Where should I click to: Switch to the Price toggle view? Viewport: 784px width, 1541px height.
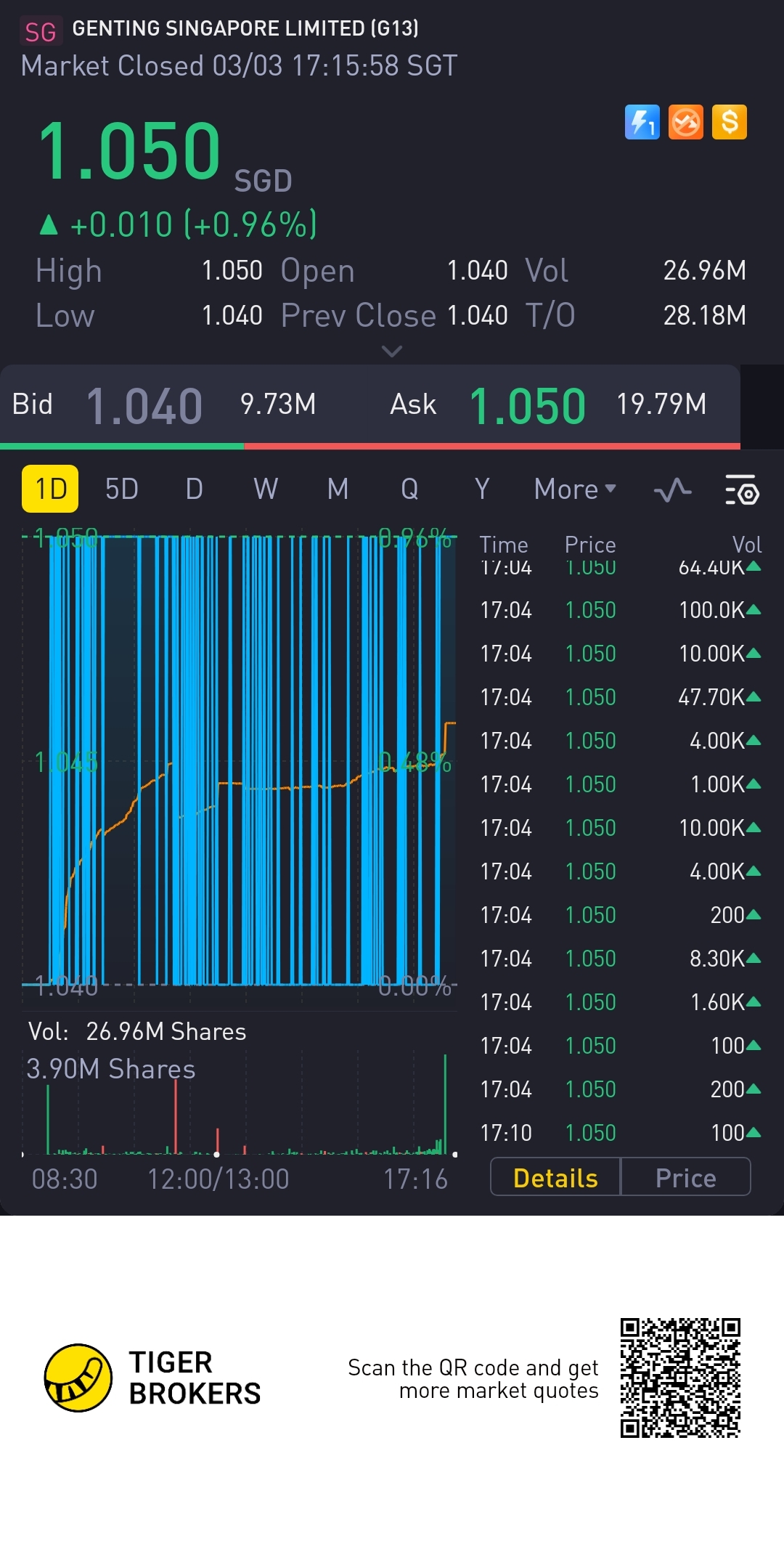click(x=685, y=1177)
